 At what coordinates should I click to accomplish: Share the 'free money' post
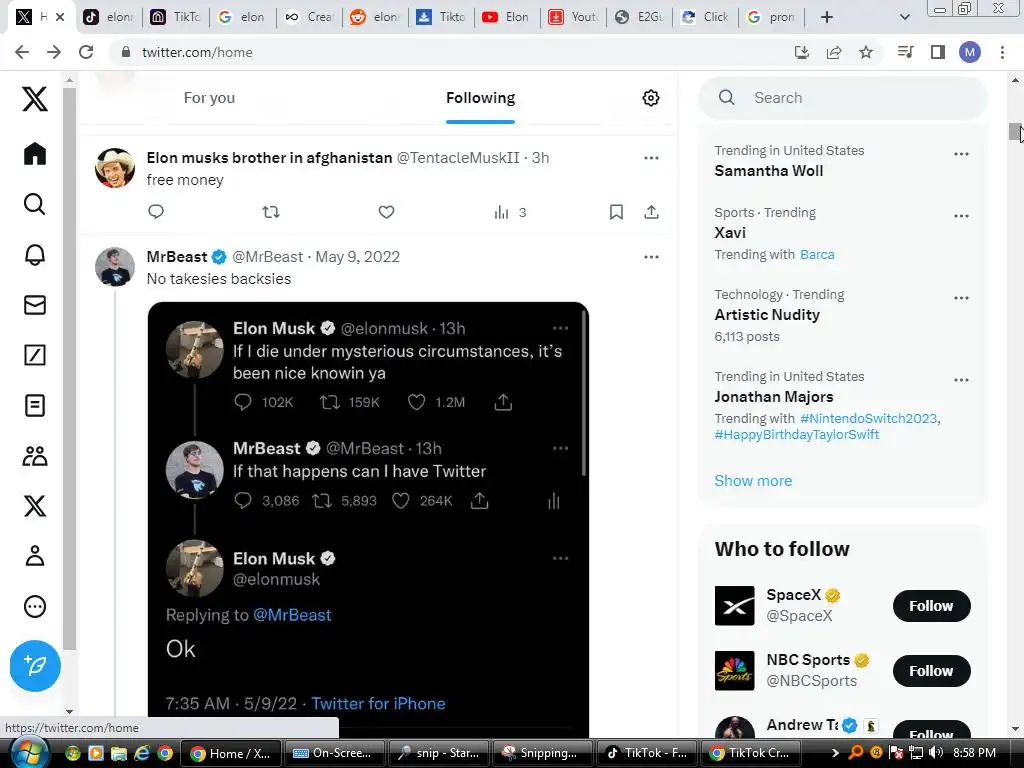tap(651, 212)
